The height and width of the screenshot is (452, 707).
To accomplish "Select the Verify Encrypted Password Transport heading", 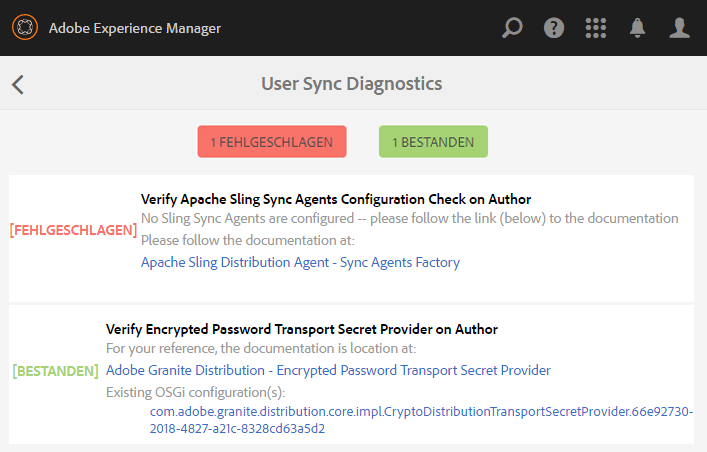I will click(302, 329).
